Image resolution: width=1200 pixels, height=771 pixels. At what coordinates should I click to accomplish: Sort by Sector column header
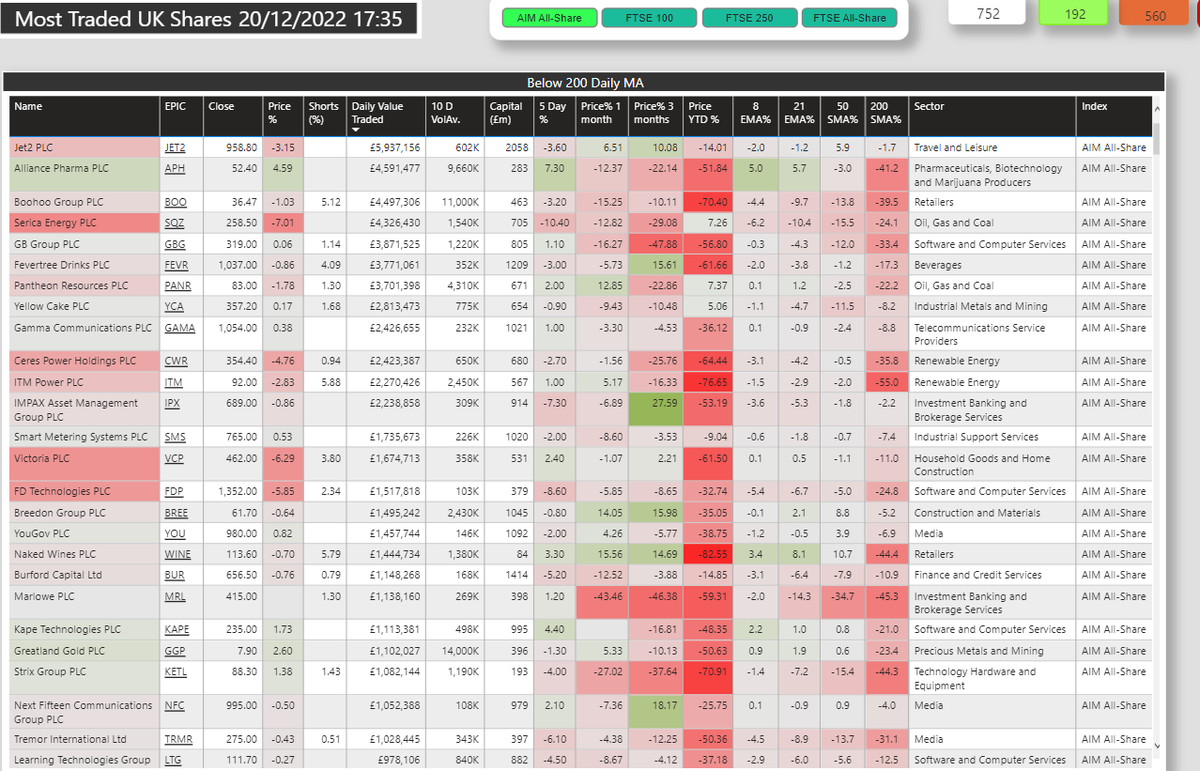(x=993, y=118)
